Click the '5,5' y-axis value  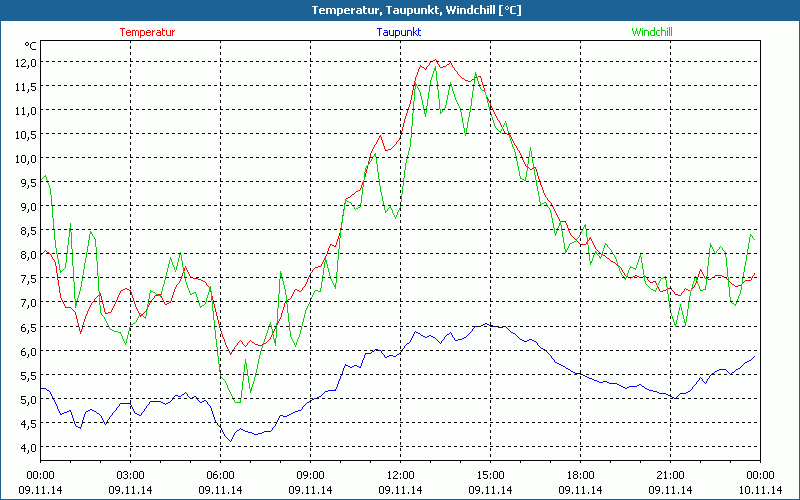tap(30, 376)
